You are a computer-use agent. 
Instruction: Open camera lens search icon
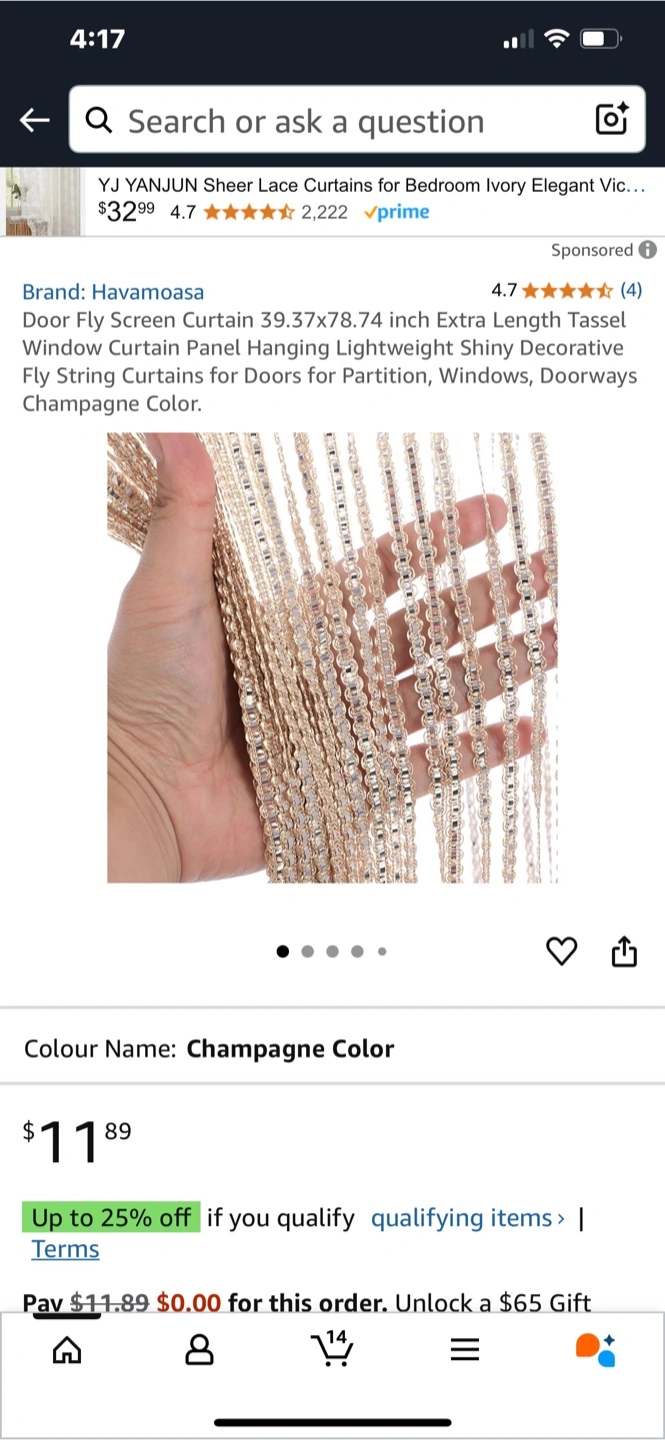[x=611, y=119]
